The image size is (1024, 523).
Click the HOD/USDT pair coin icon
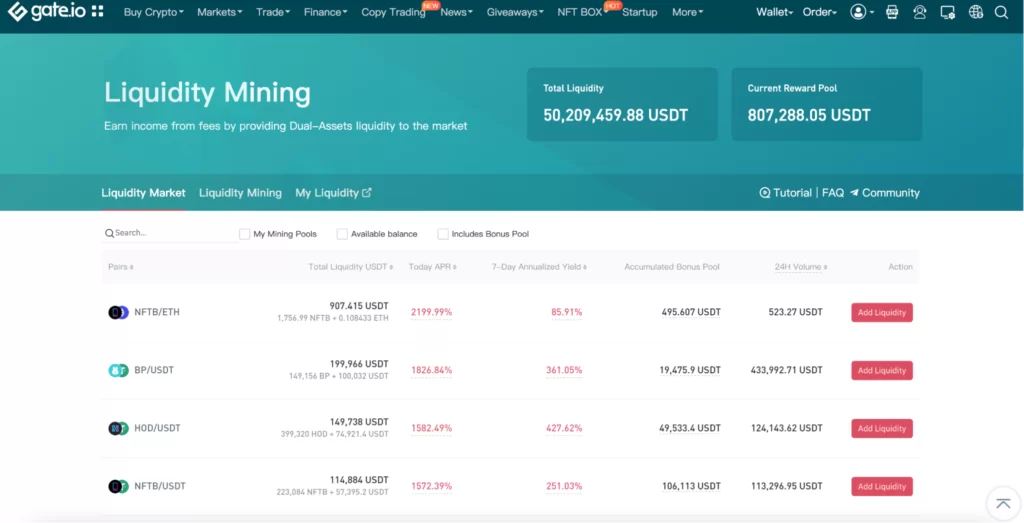coord(118,428)
